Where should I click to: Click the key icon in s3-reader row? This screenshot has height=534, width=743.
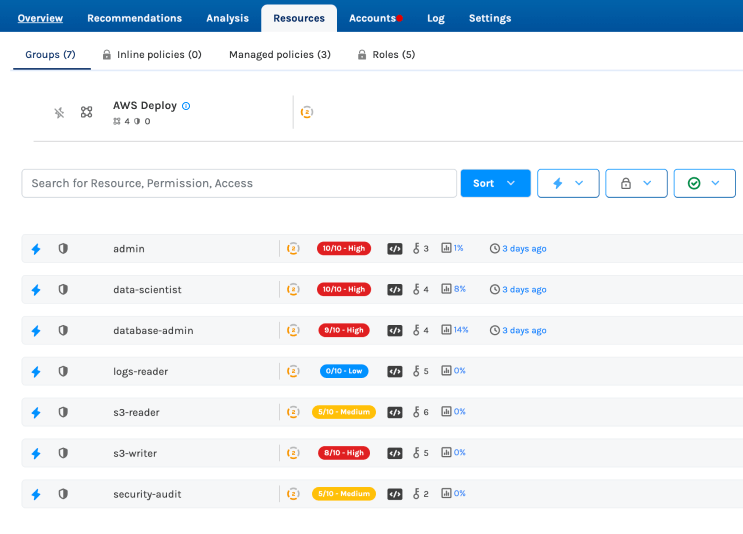(416, 412)
